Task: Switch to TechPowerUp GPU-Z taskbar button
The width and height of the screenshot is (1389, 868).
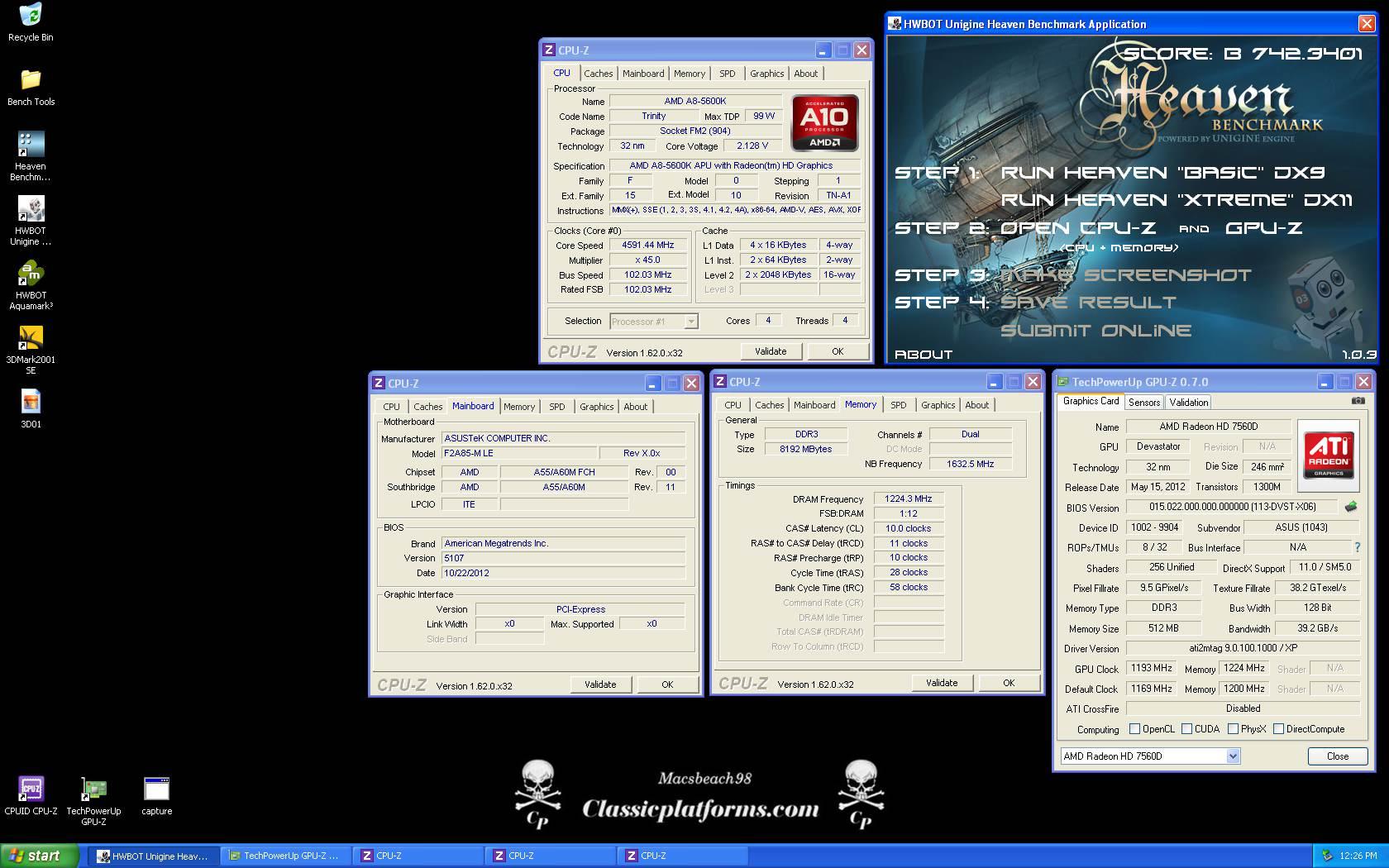Action: [285, 856]
